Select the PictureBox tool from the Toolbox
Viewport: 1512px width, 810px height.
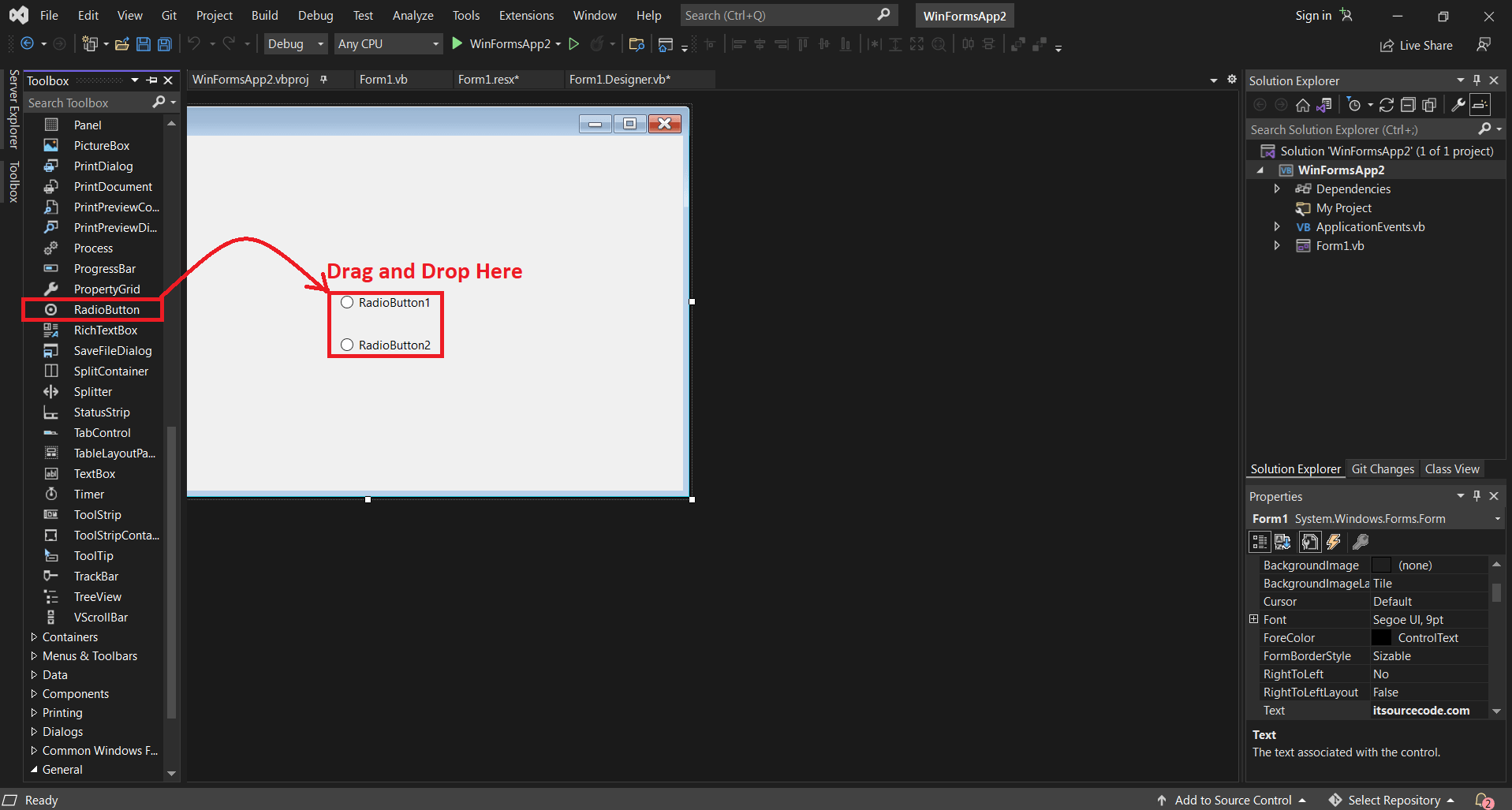tap(101, 145)
